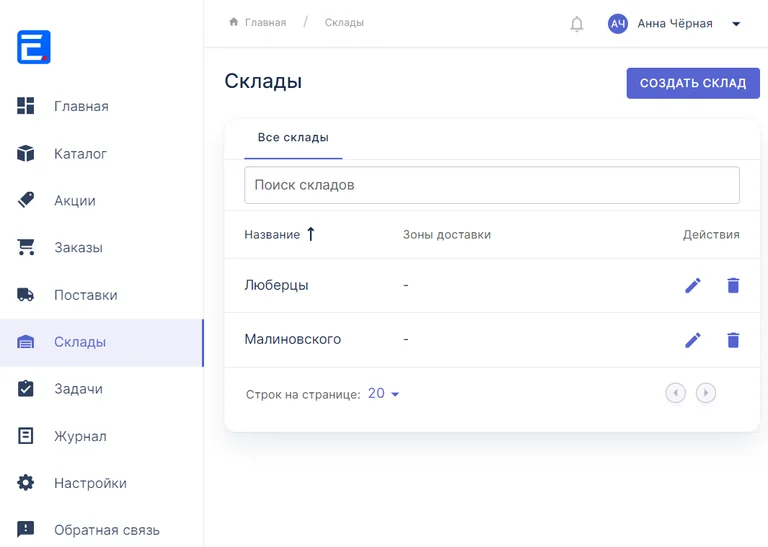
Task: Open rows per page dropdown showing 20
Action: (384, 393)
